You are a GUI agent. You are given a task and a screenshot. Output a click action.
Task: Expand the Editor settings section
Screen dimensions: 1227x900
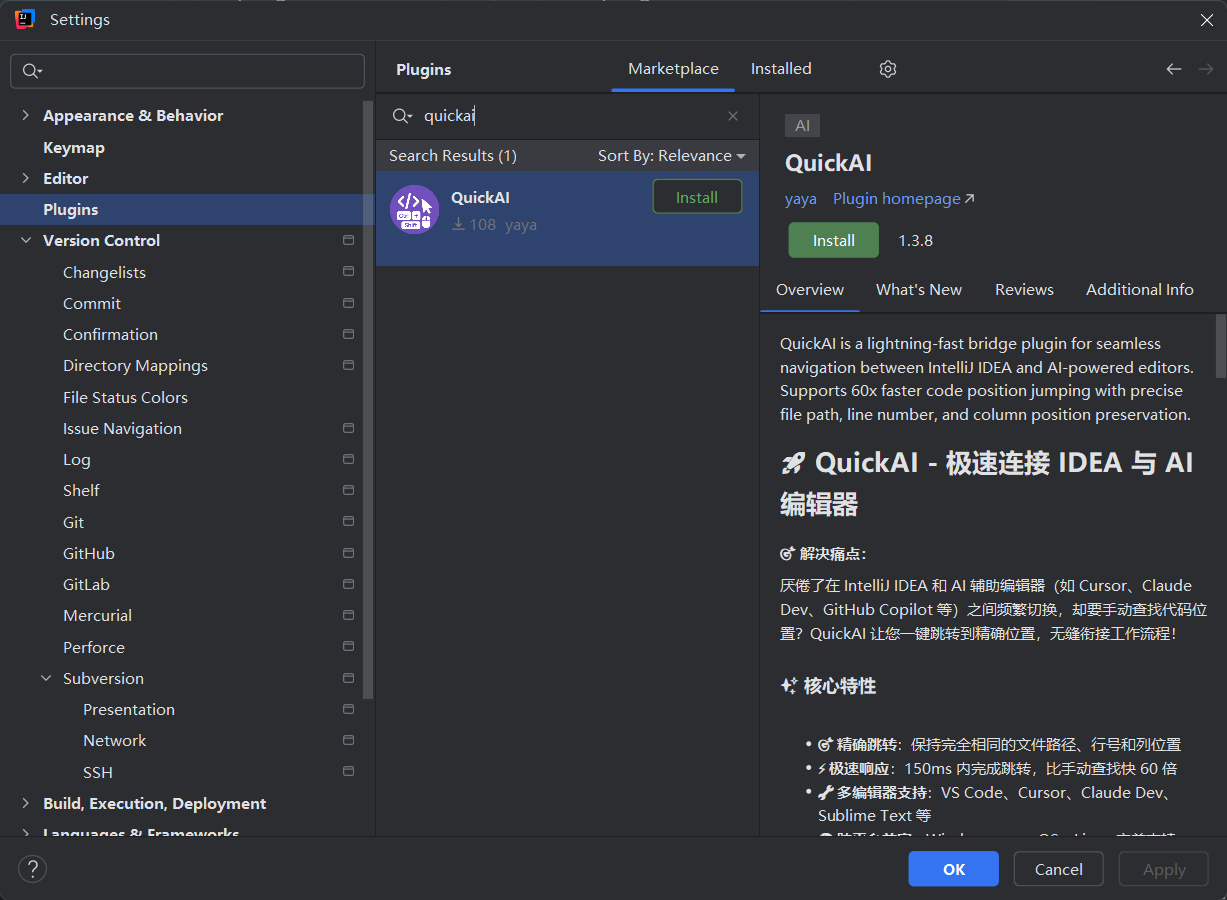pos(25,178)
